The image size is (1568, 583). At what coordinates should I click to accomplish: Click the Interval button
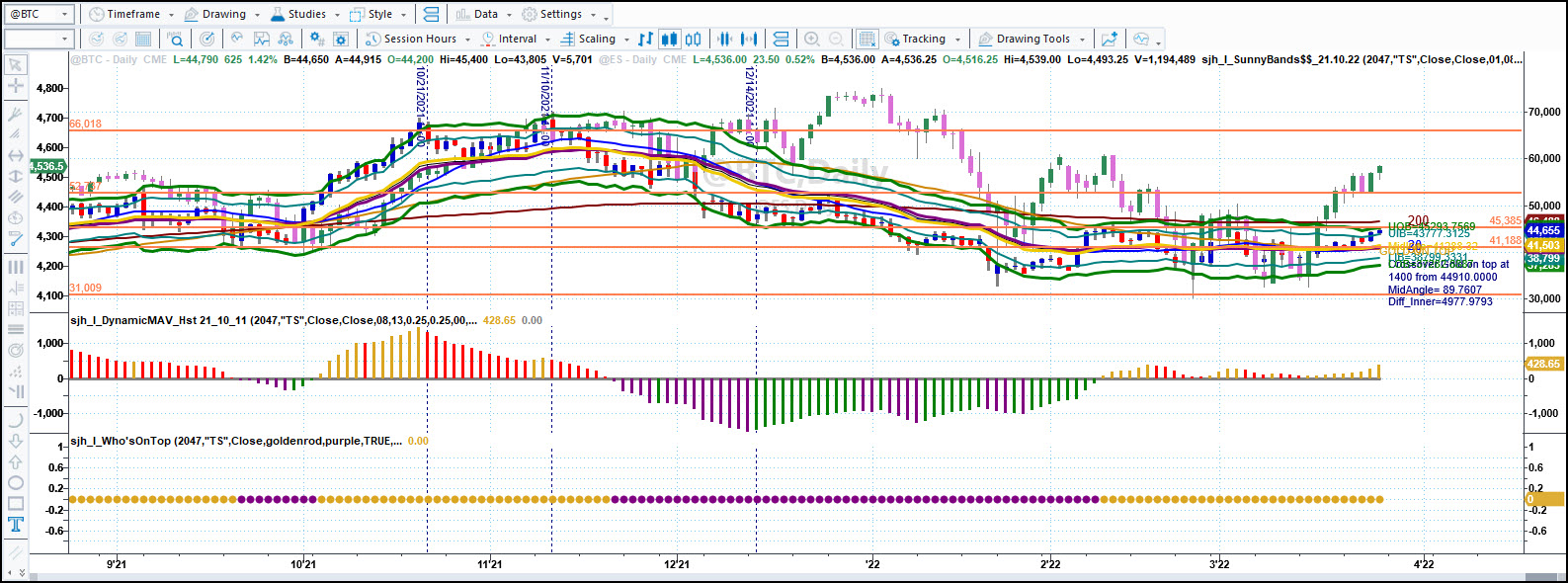(x=510, y=40)
